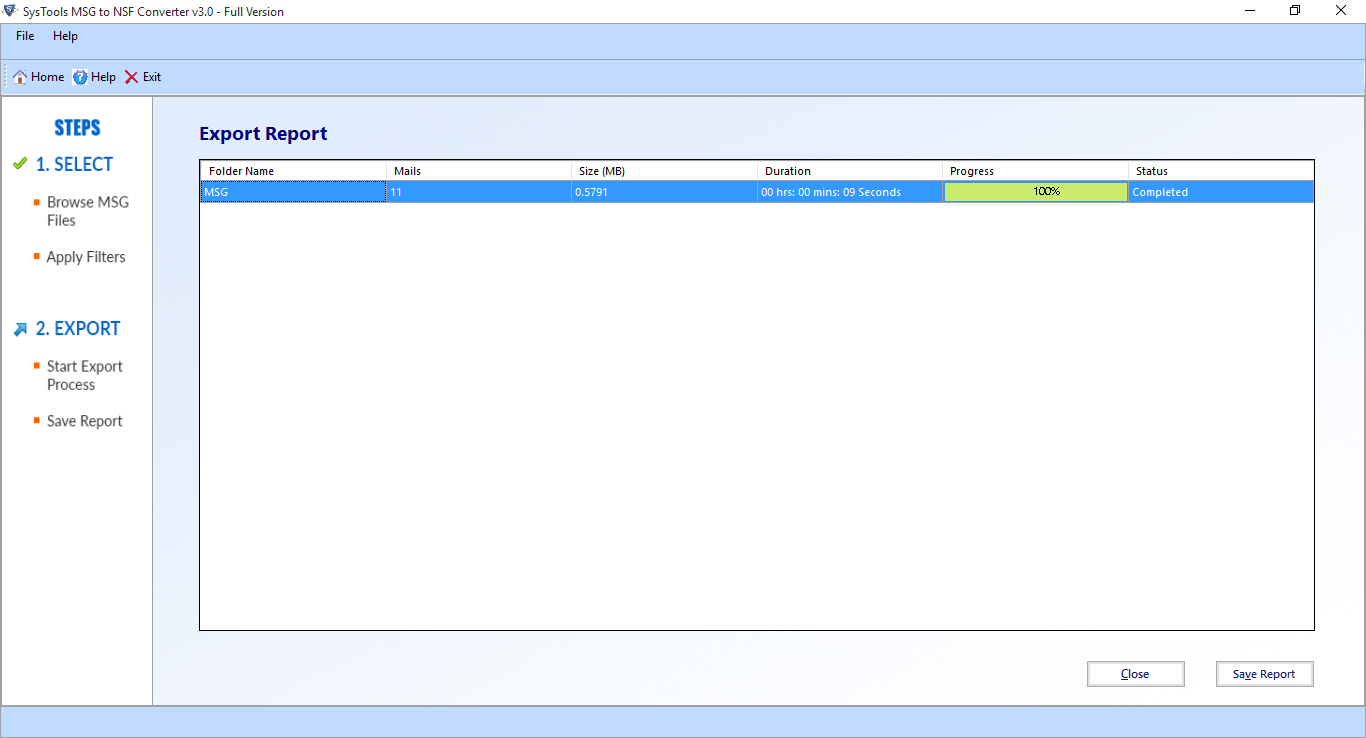This screenshot has height=738, width=1366.
Task: Click the Export Report heading
Action: pyautogui.click(x=263, y=134)
